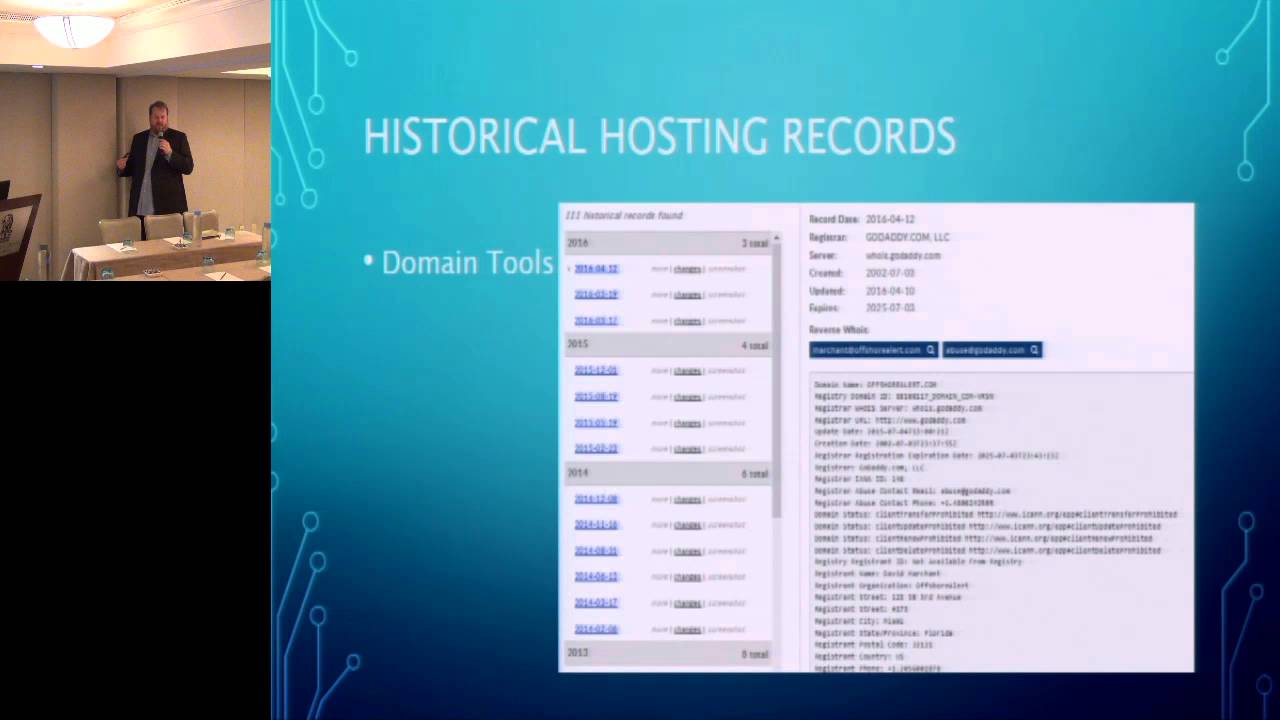This screenshot has height=720, width=1280.
Task: Click the changes link for 2014-12-08
Action: tap(687, 499)
